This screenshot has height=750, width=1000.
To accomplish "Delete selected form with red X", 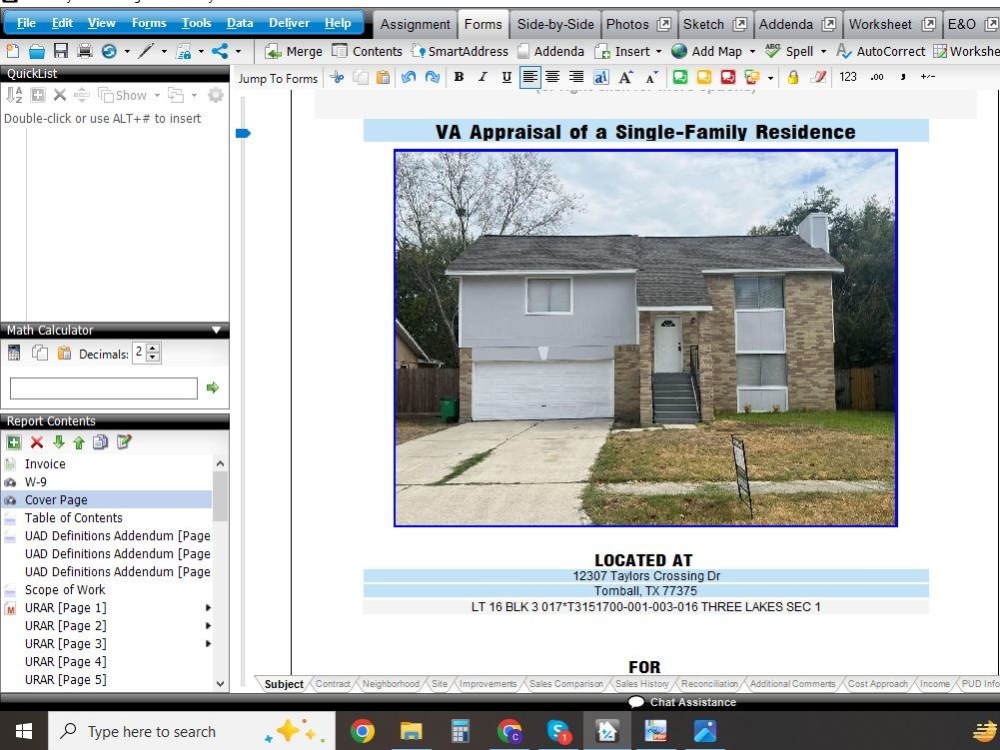I will pos(37,442).
